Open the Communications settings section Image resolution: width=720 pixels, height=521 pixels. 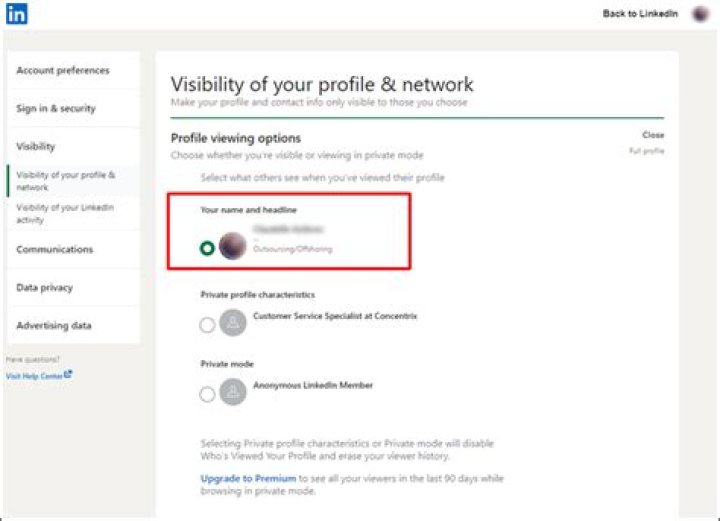coord(55,250)
